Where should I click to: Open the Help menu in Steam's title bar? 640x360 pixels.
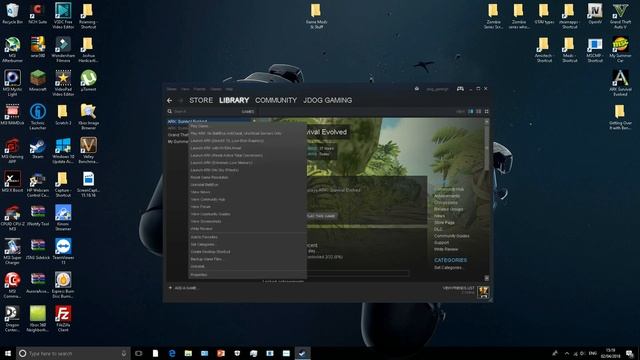point(229,89)
